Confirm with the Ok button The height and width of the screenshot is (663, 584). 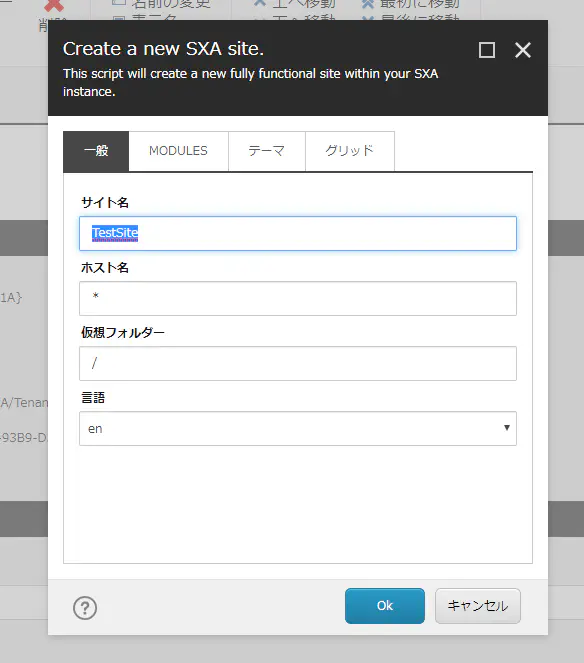[385, 606]
